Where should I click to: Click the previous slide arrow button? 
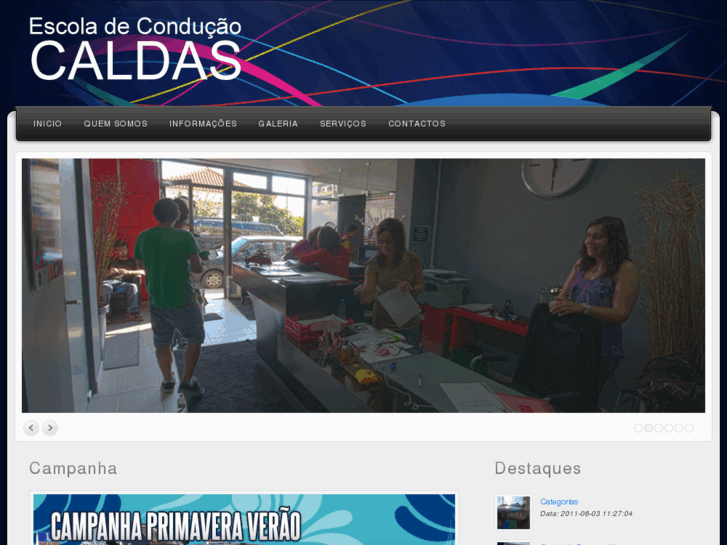pyautogui.click(x=31, y=428)
